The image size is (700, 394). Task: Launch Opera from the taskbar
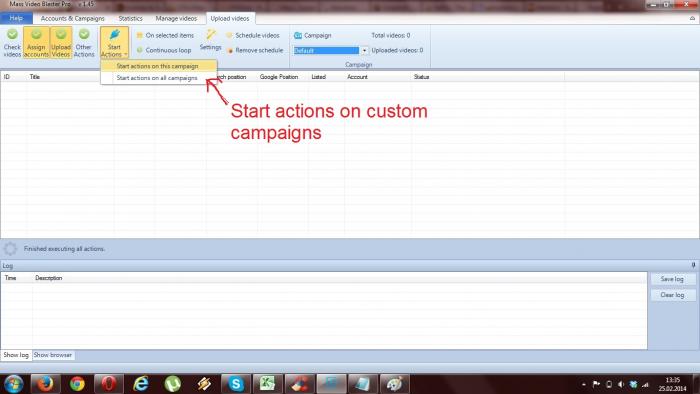[x=109, y=384]
